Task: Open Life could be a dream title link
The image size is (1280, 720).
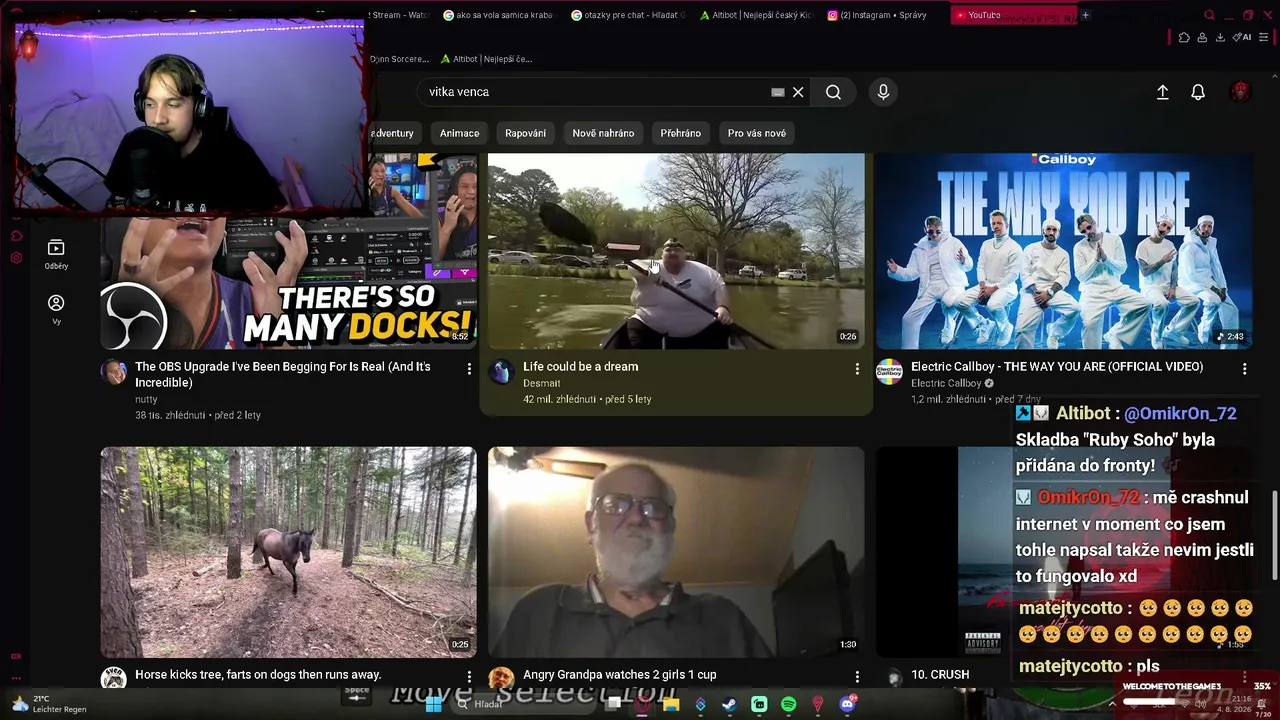Action: click(x=581, y=367)
